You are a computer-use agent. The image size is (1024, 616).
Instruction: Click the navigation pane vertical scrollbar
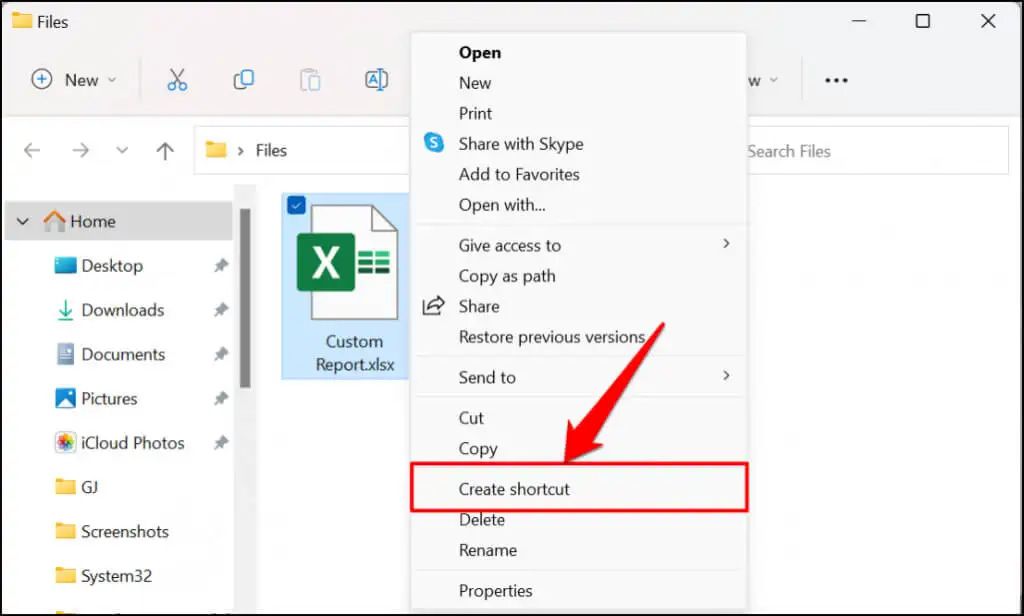[x=244, y=300]
